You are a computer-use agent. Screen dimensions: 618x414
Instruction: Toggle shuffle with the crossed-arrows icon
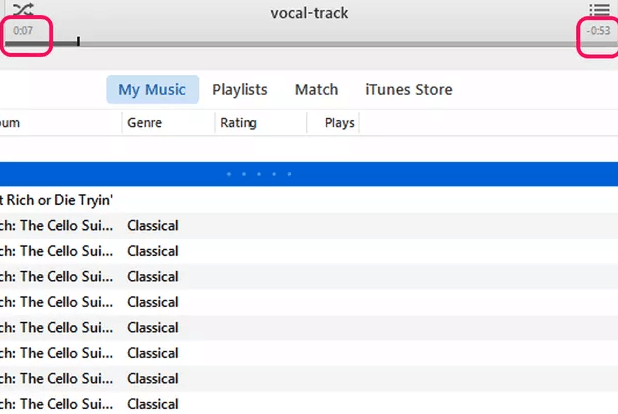point(22,10)
